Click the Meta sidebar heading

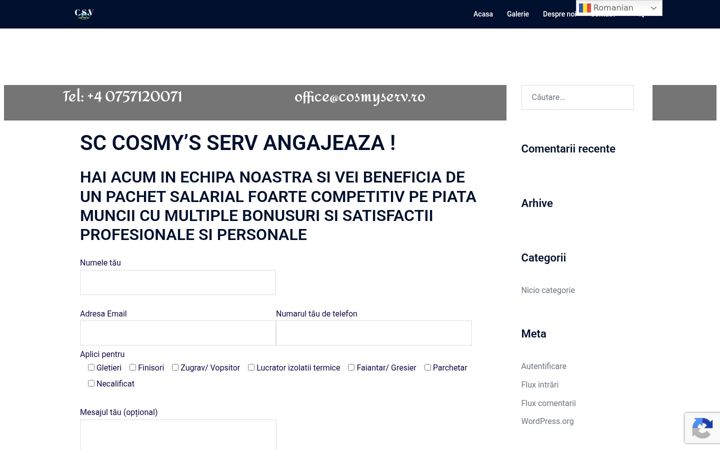point(534,334)
